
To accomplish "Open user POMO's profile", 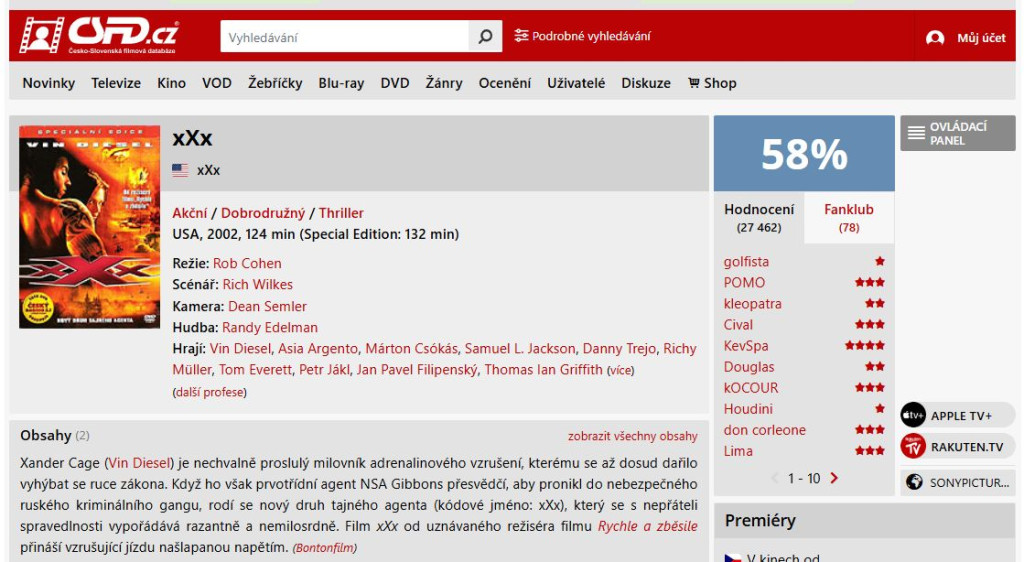I will click(x=744, y=282).
